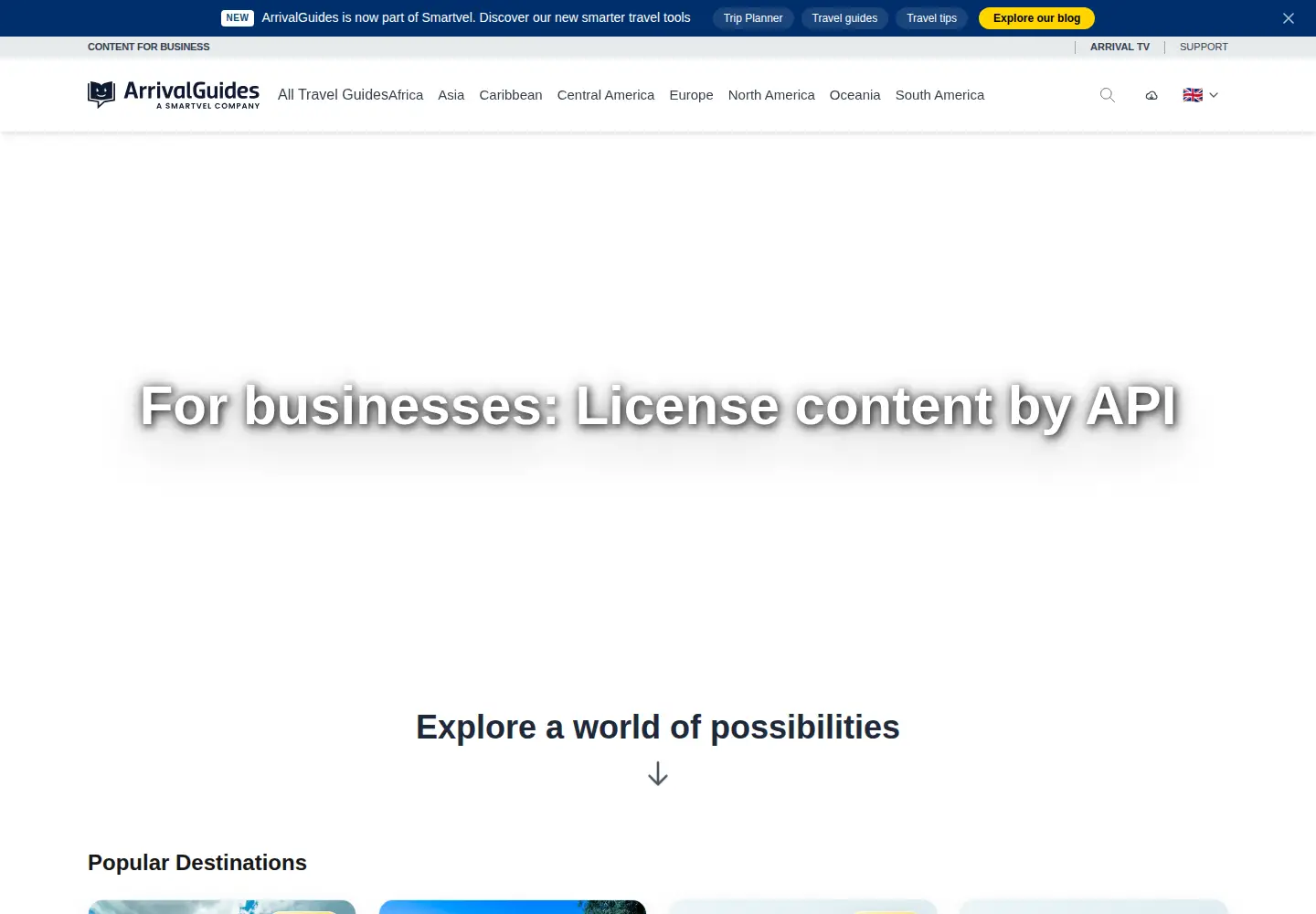1316x914 pixels.
Task: Open Content for Business link
Action: pos(149,47)
